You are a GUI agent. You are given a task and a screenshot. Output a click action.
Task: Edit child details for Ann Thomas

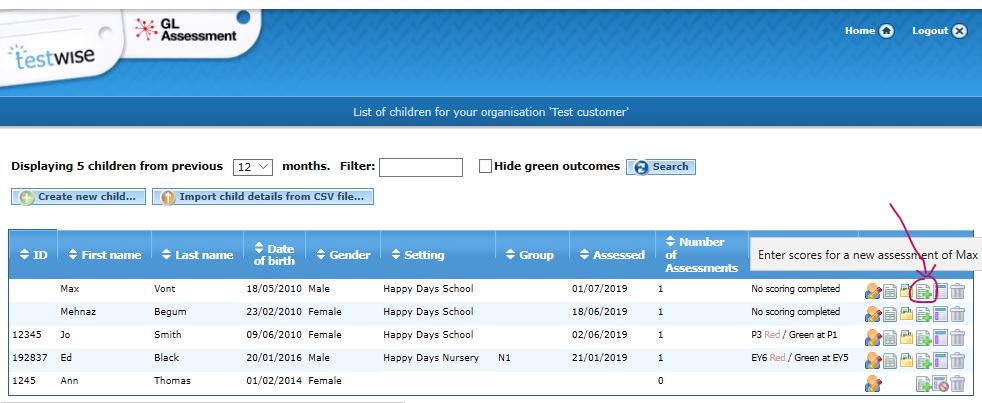[873, 383]
